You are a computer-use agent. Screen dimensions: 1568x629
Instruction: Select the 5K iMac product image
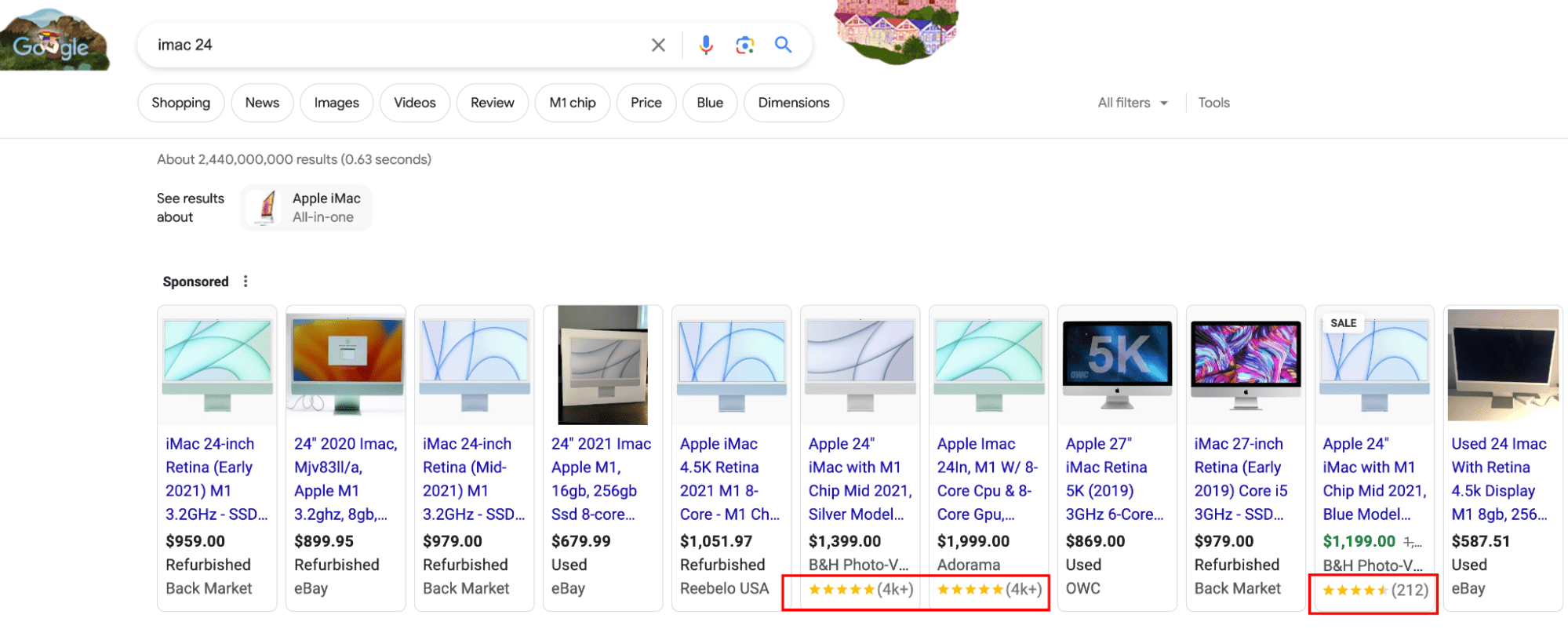coord(1117,365)
